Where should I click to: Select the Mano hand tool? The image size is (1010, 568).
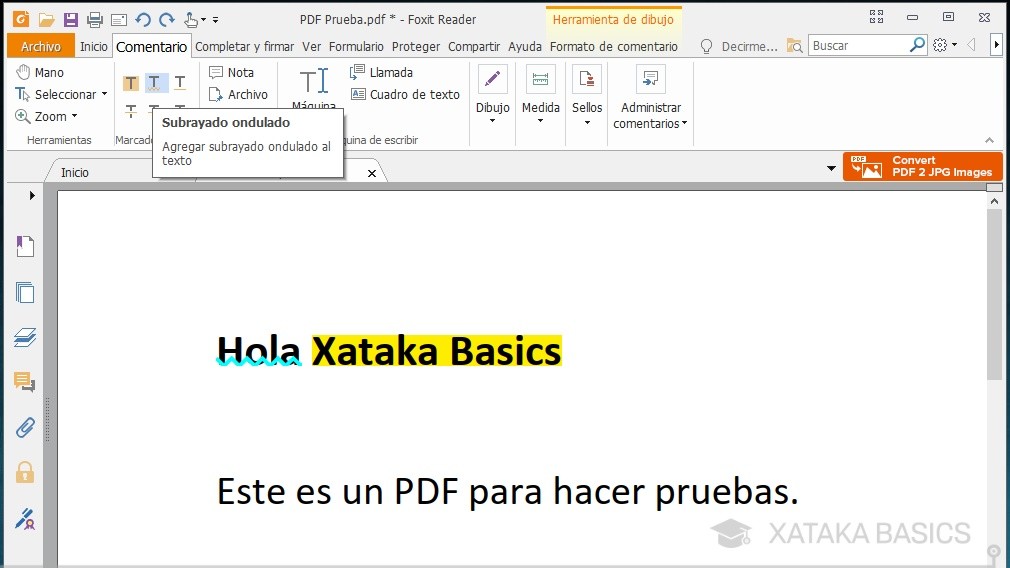click(40, 72)
